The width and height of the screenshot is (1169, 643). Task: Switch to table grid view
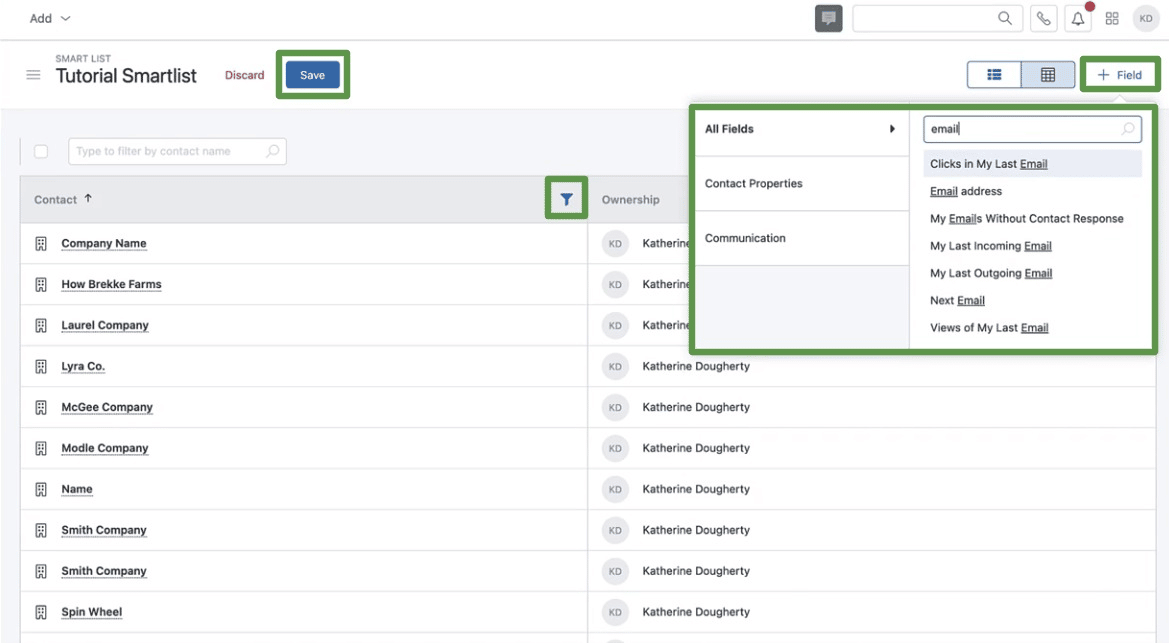click(1047, 75)
